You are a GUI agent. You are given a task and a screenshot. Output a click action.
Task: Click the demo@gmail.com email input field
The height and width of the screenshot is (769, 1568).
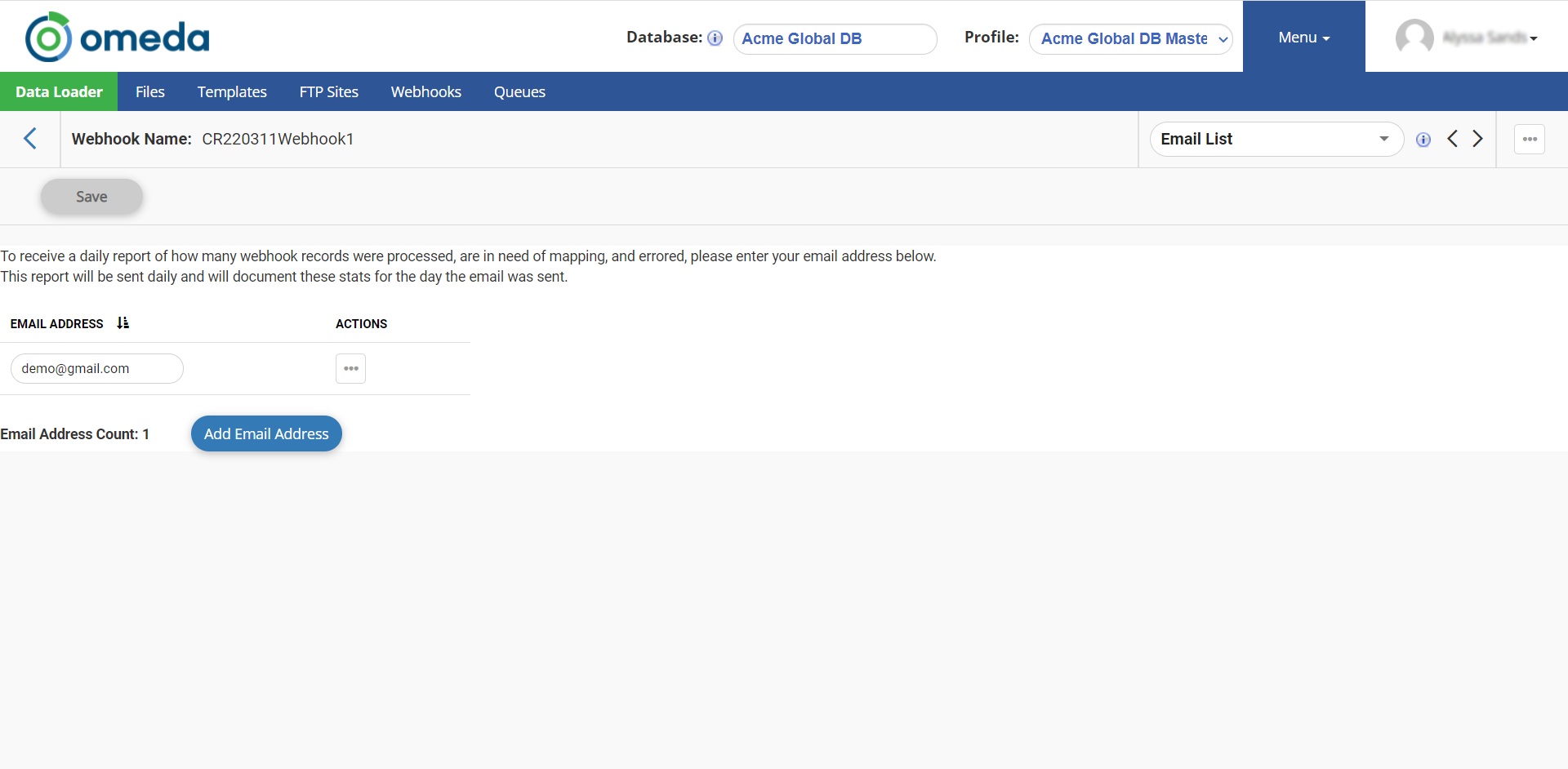tap(96, 369)
